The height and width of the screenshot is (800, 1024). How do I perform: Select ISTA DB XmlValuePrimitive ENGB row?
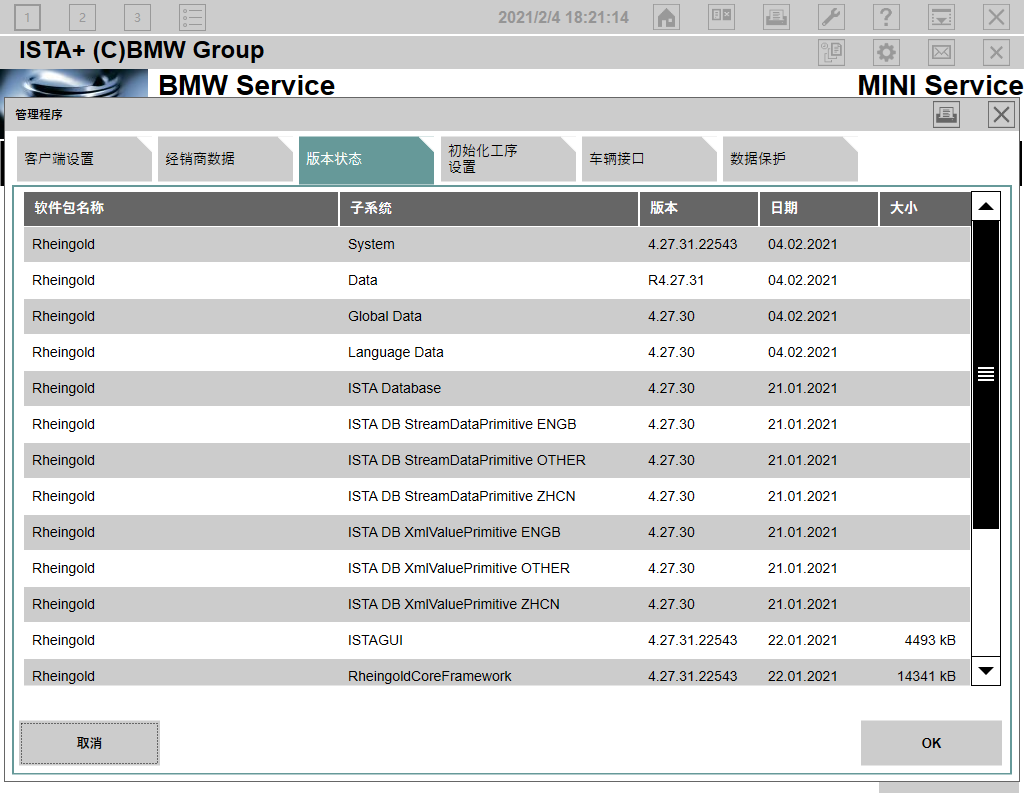497,532
